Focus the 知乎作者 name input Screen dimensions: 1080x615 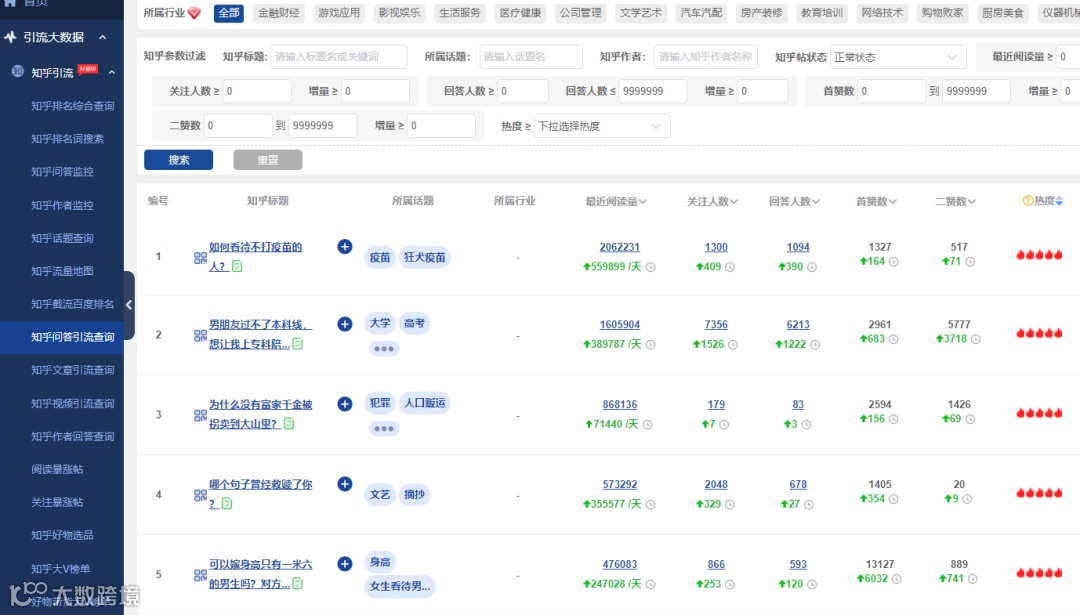click(706, 57)
